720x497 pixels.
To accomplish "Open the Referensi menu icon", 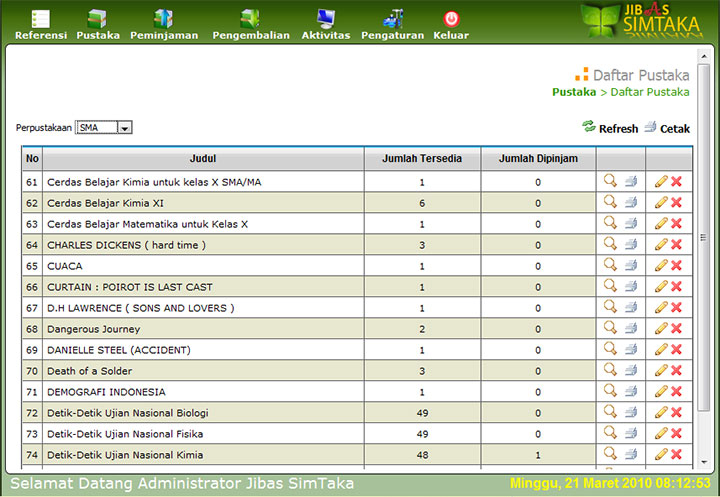I will (x=40, y=19).
